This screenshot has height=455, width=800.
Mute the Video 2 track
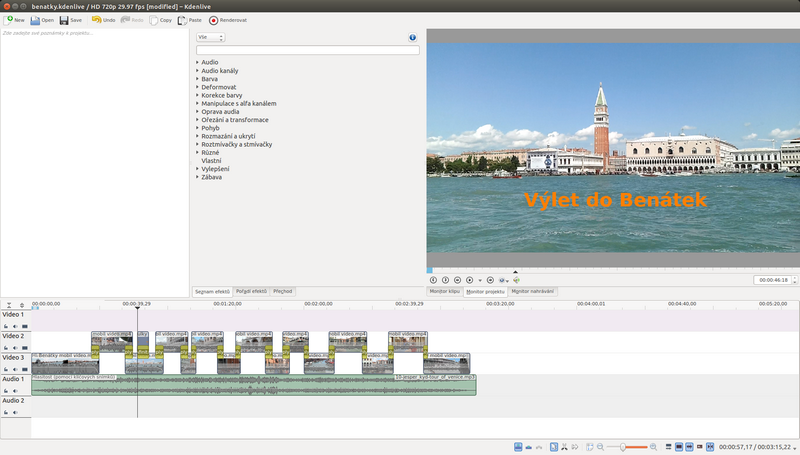pyautogui.click(x=15, y=348)
